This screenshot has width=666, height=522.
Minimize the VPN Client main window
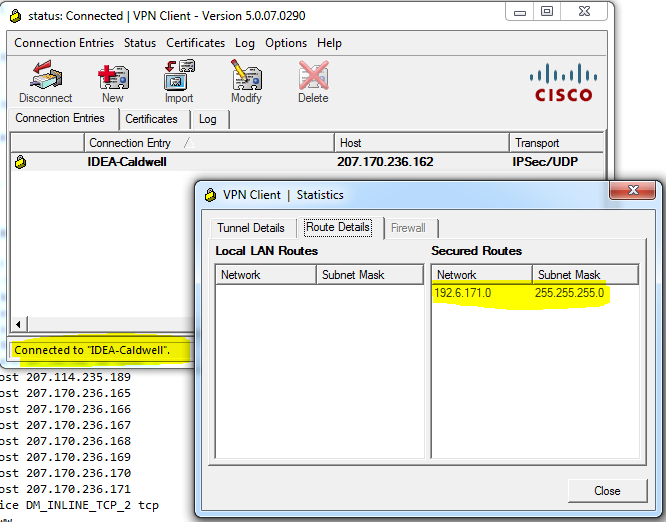coord(520,12)
